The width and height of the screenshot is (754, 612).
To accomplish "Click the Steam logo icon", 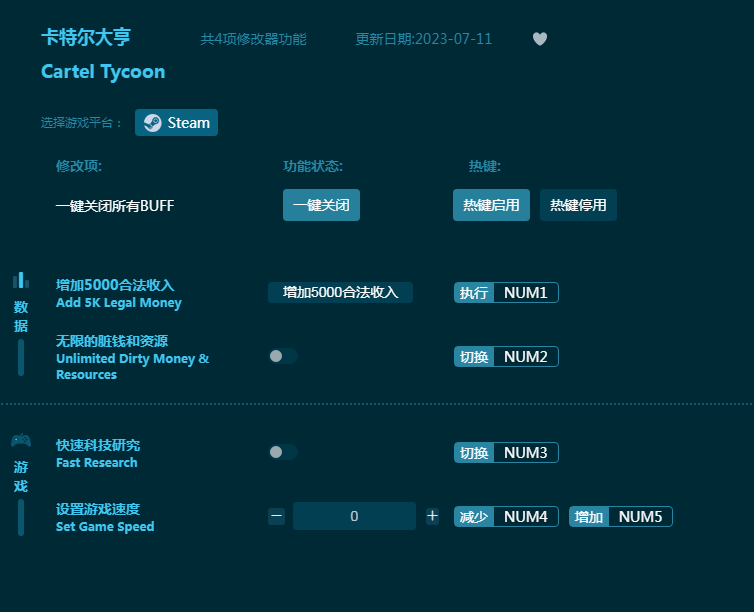I will click(152, 123).
